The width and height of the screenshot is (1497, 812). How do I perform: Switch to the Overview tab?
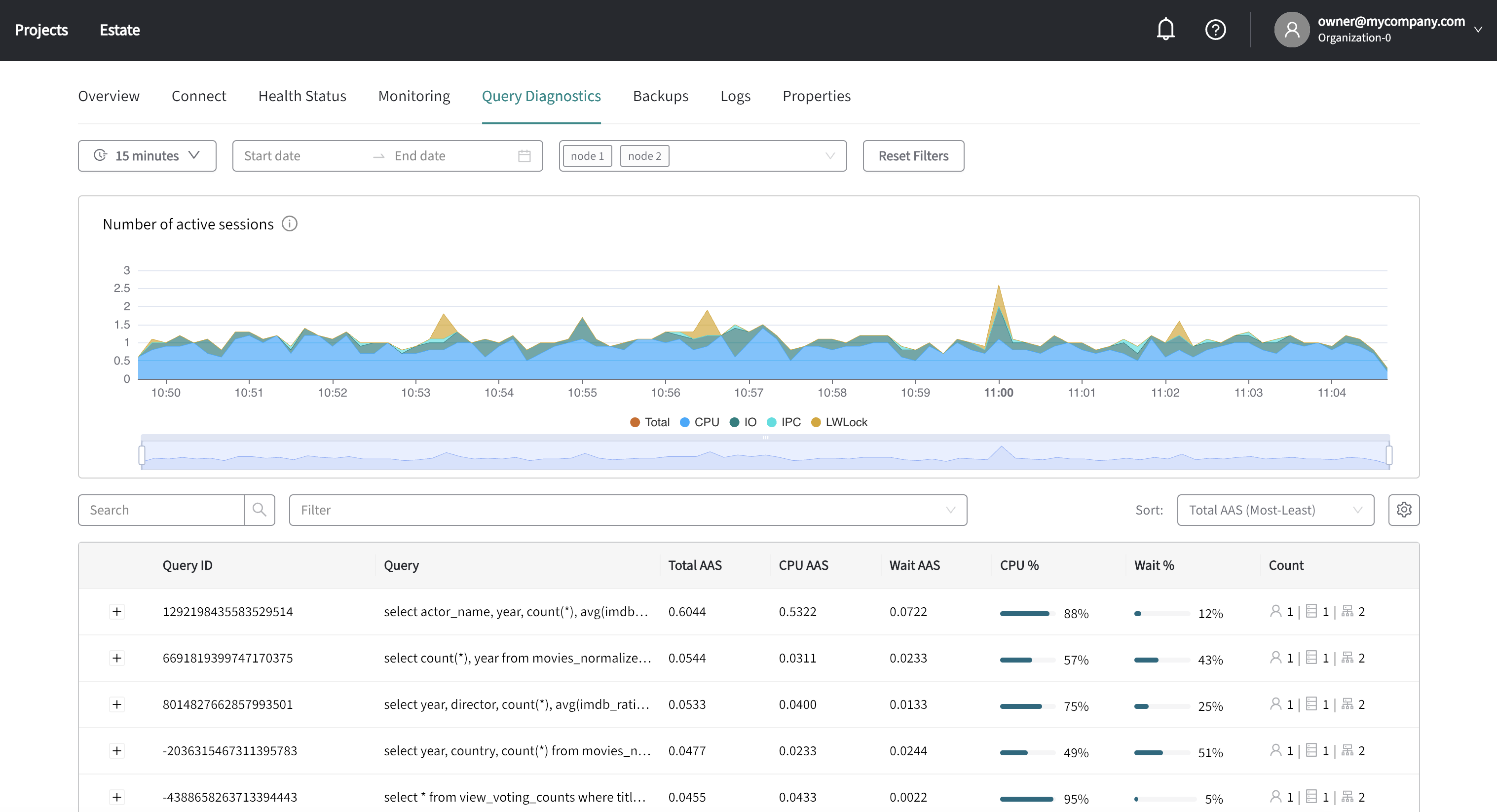pyautogui.click(x=109, y=96)
